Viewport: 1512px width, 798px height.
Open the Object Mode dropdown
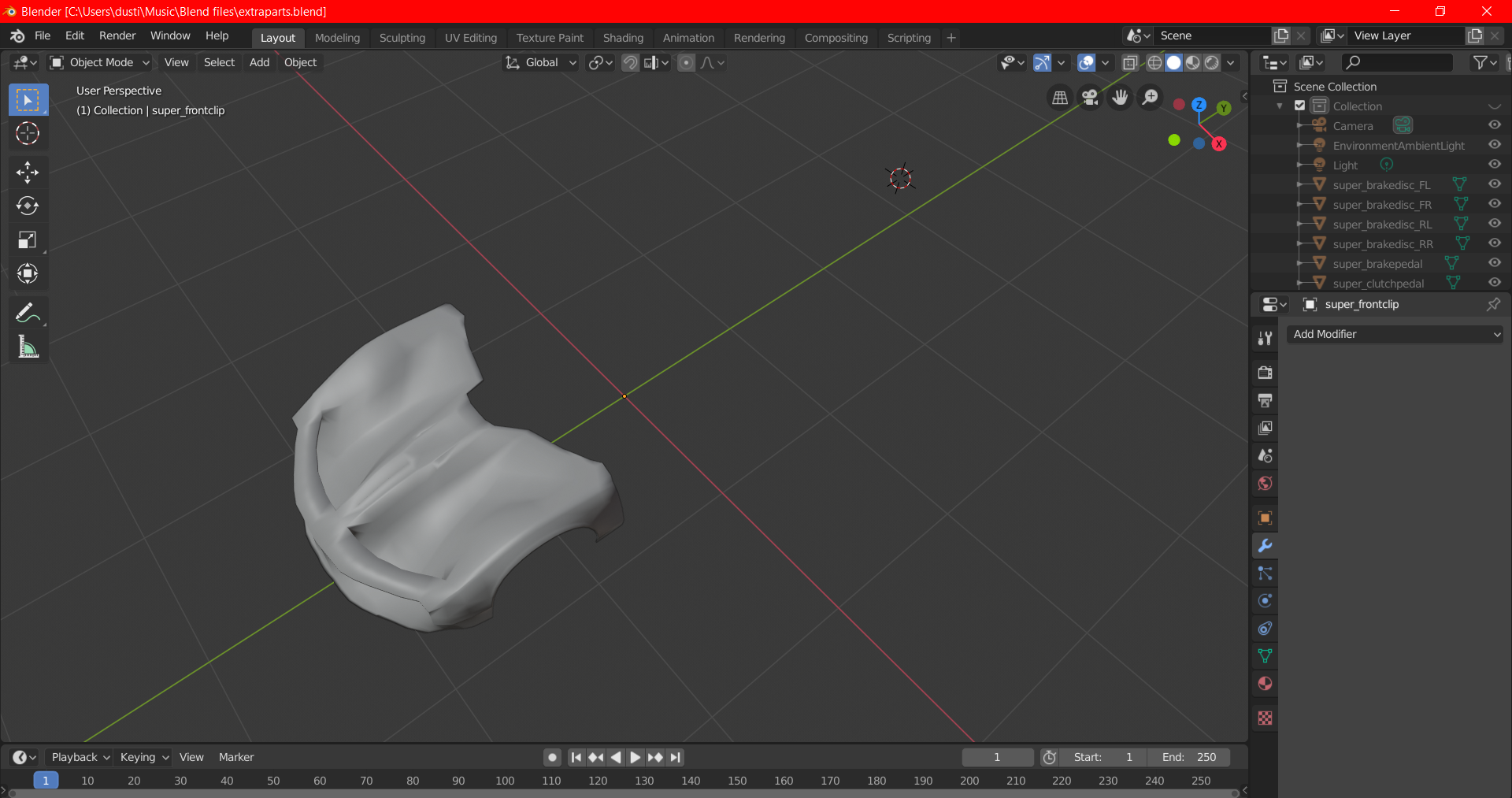[99, 62]
